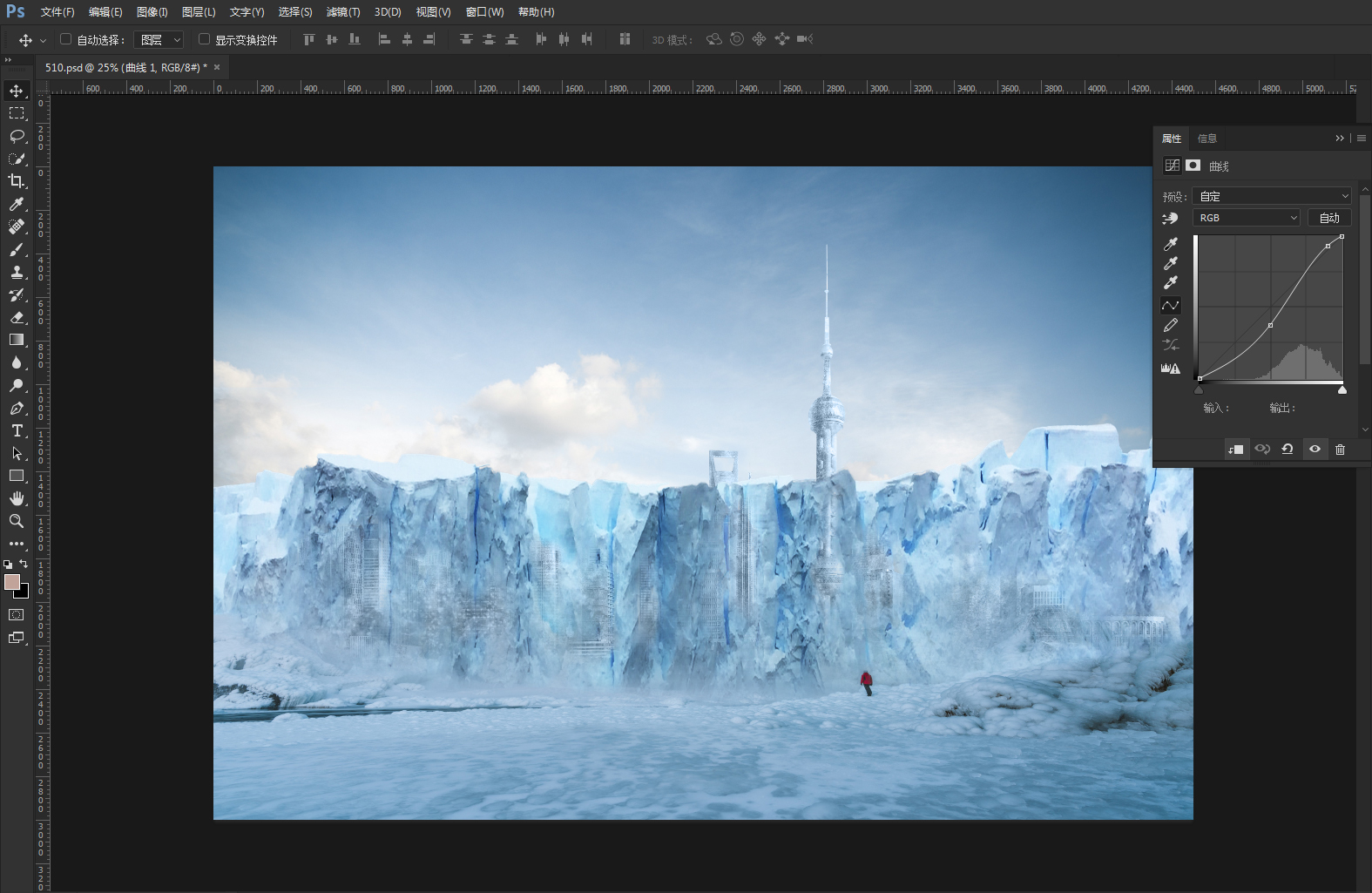Swap foreground and background colors
Image resolution: width=1372 pixels, height=893 pixels.
[x=24, y=564]
